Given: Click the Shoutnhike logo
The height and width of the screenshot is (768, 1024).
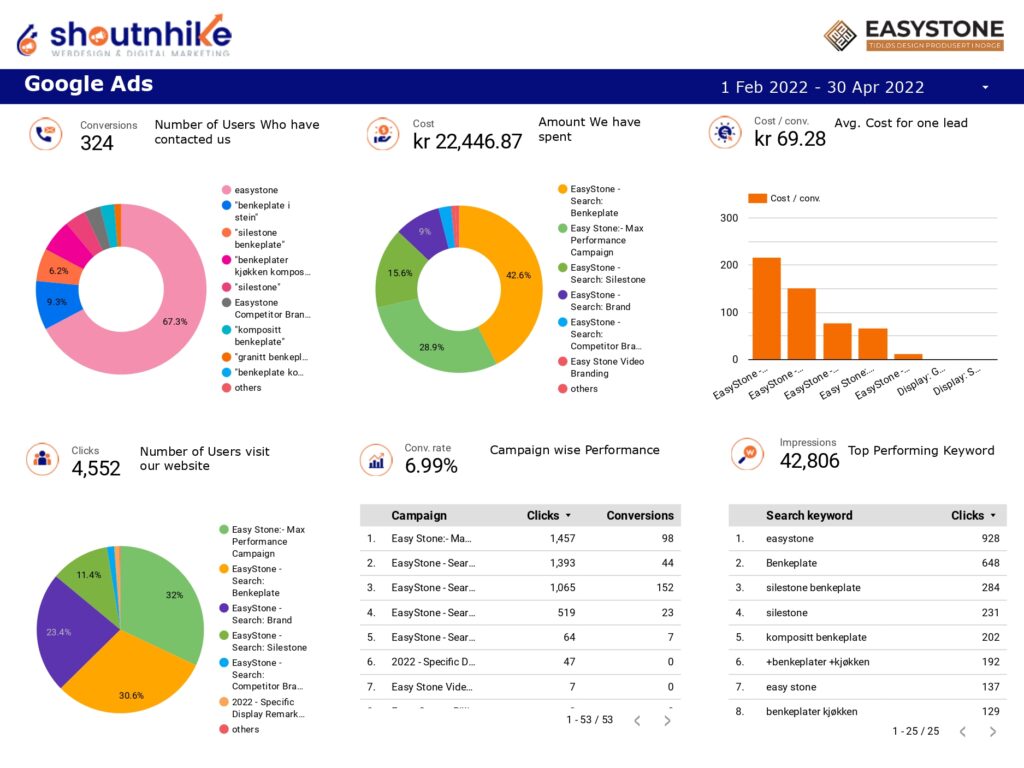Looking at the screenshot, I should point(124,35).
